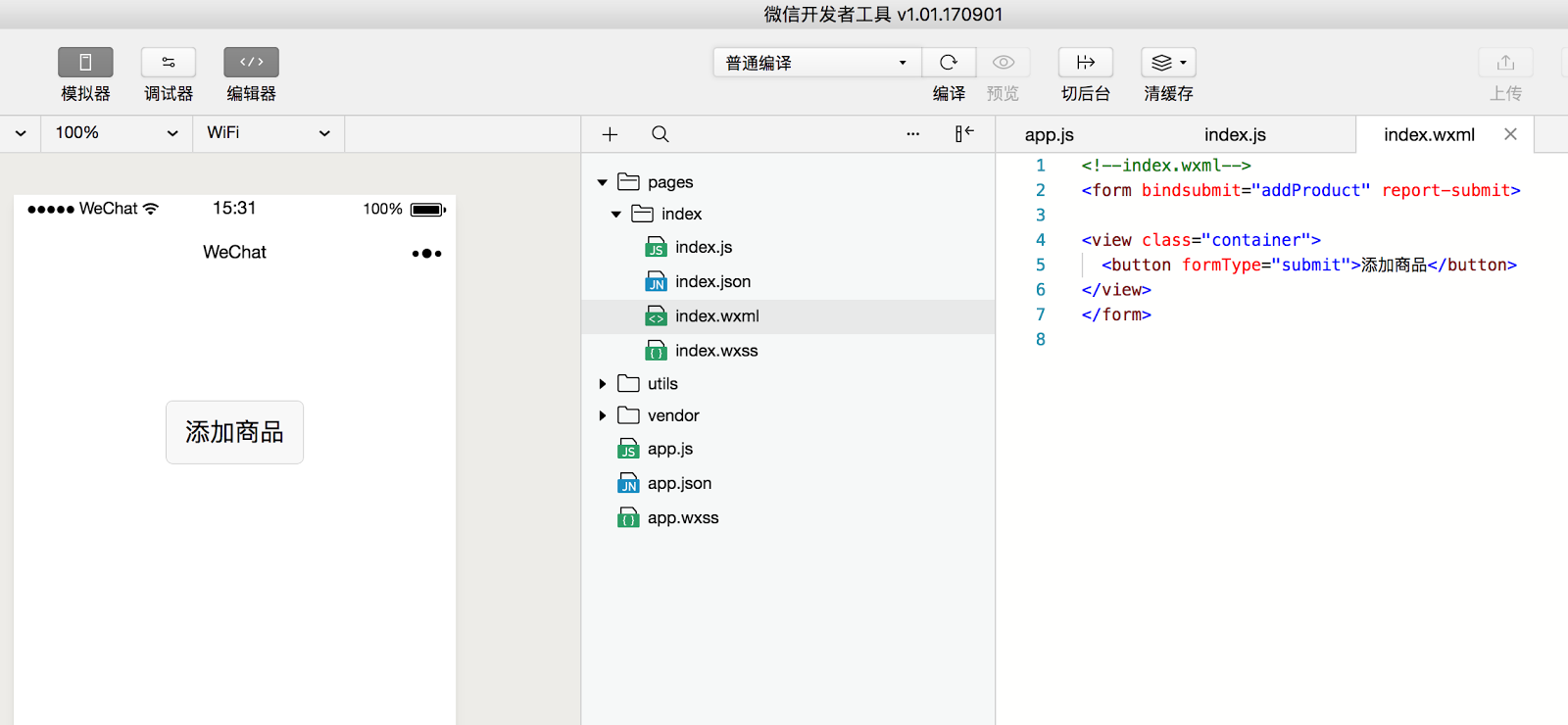The height and width of the screenshot is (725, 1568).
Task: Click the compile refresh icon
Action: coord(949,63)
